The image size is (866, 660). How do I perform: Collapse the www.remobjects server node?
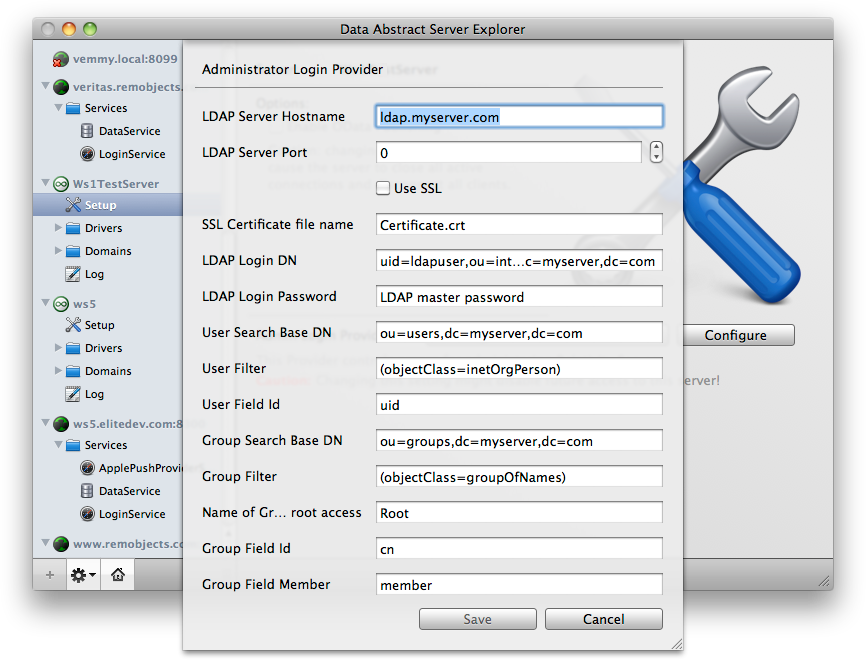[x=46, y=542]
